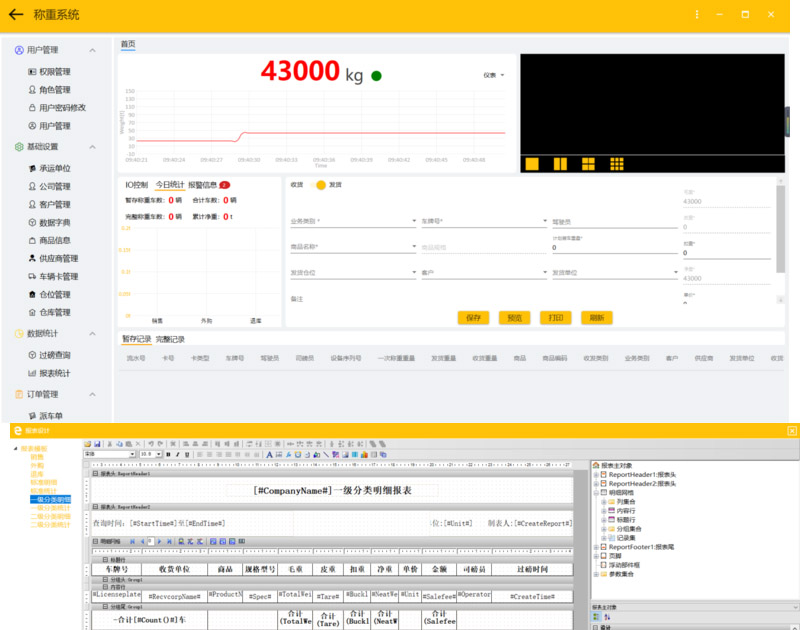Click the back arrow in title bar
Image resolution: width=800 pixels, height=630 pixels.
[x=16, y=15]
